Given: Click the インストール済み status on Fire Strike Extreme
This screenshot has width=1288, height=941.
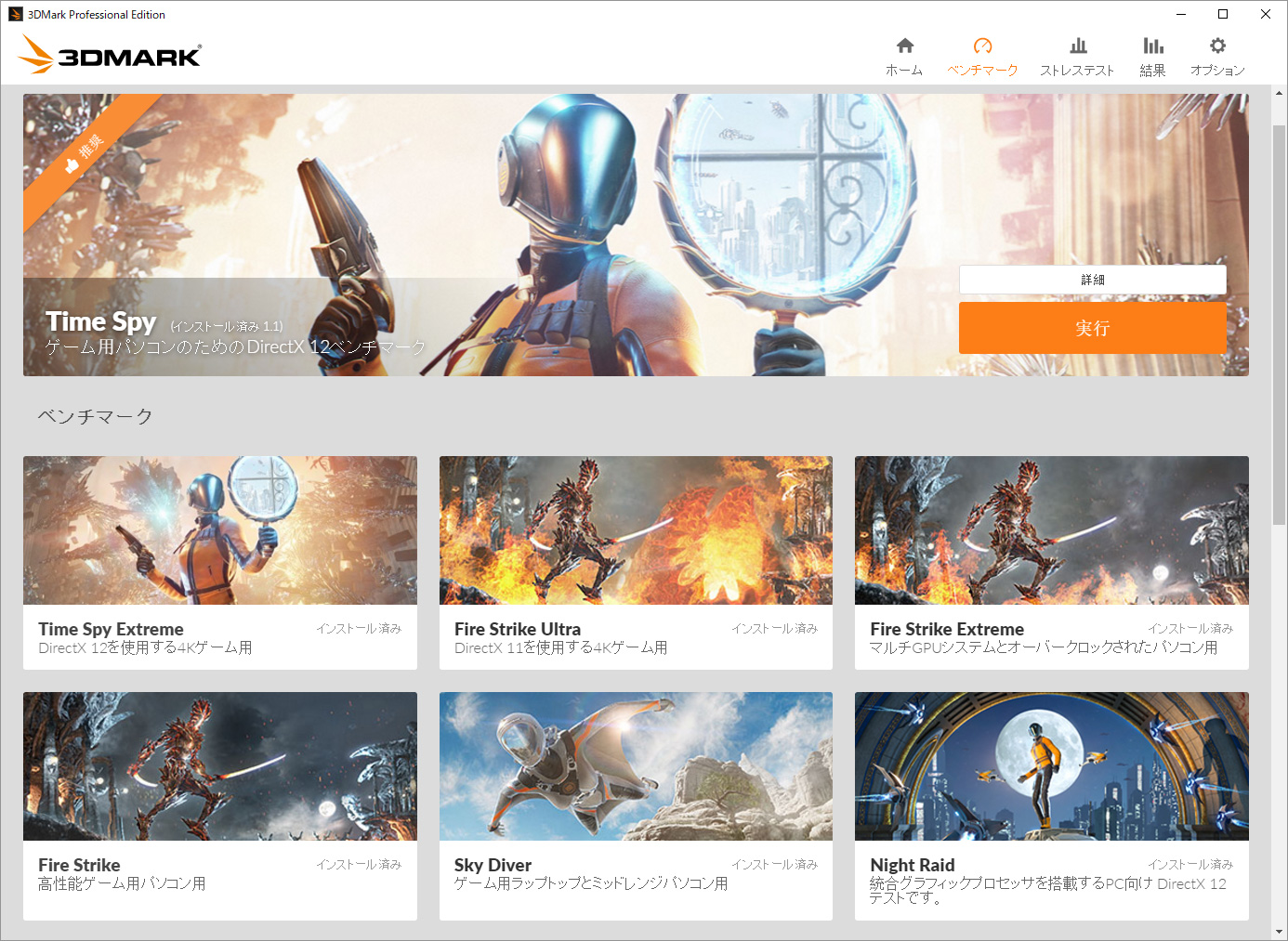Looking at the screenshot, I should click(1190, 629).
